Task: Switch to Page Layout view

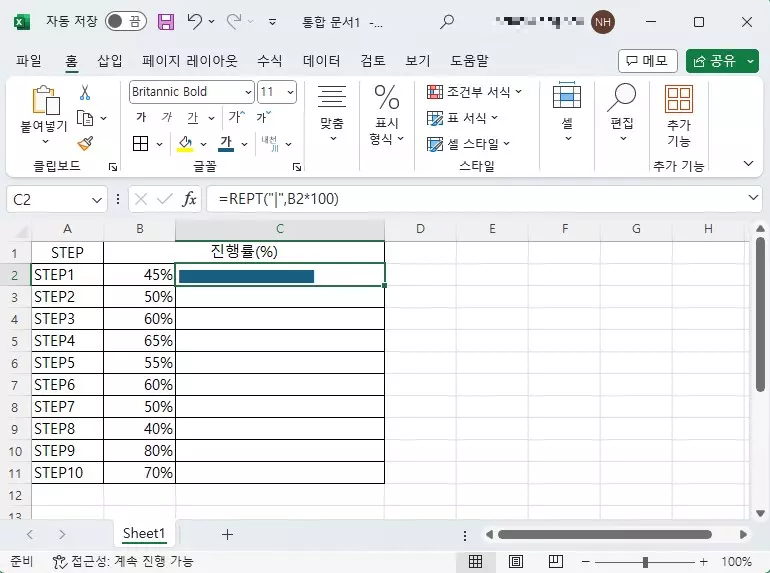Action: (x=516, y=561)
